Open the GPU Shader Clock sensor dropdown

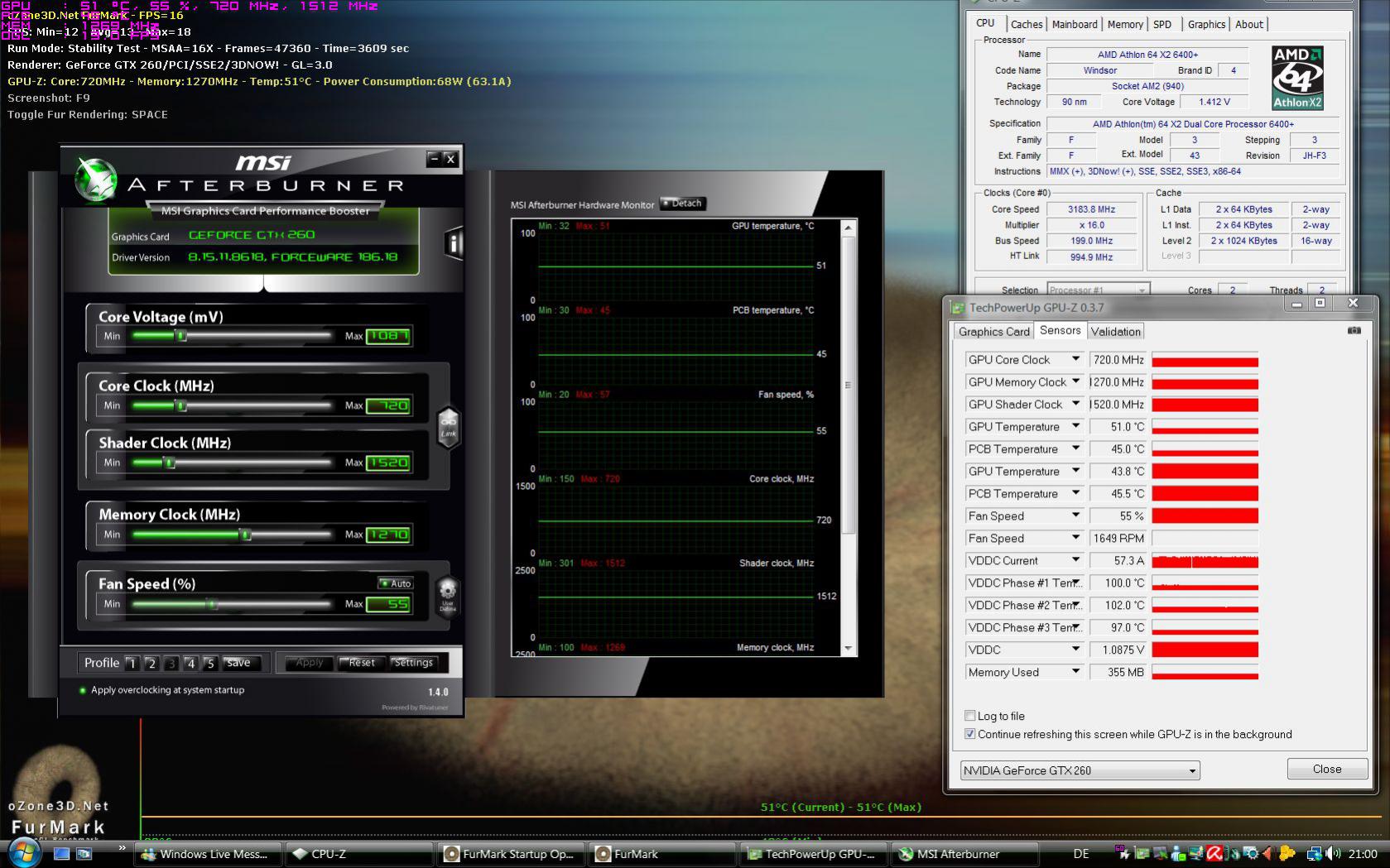(x=1075, y=404)
